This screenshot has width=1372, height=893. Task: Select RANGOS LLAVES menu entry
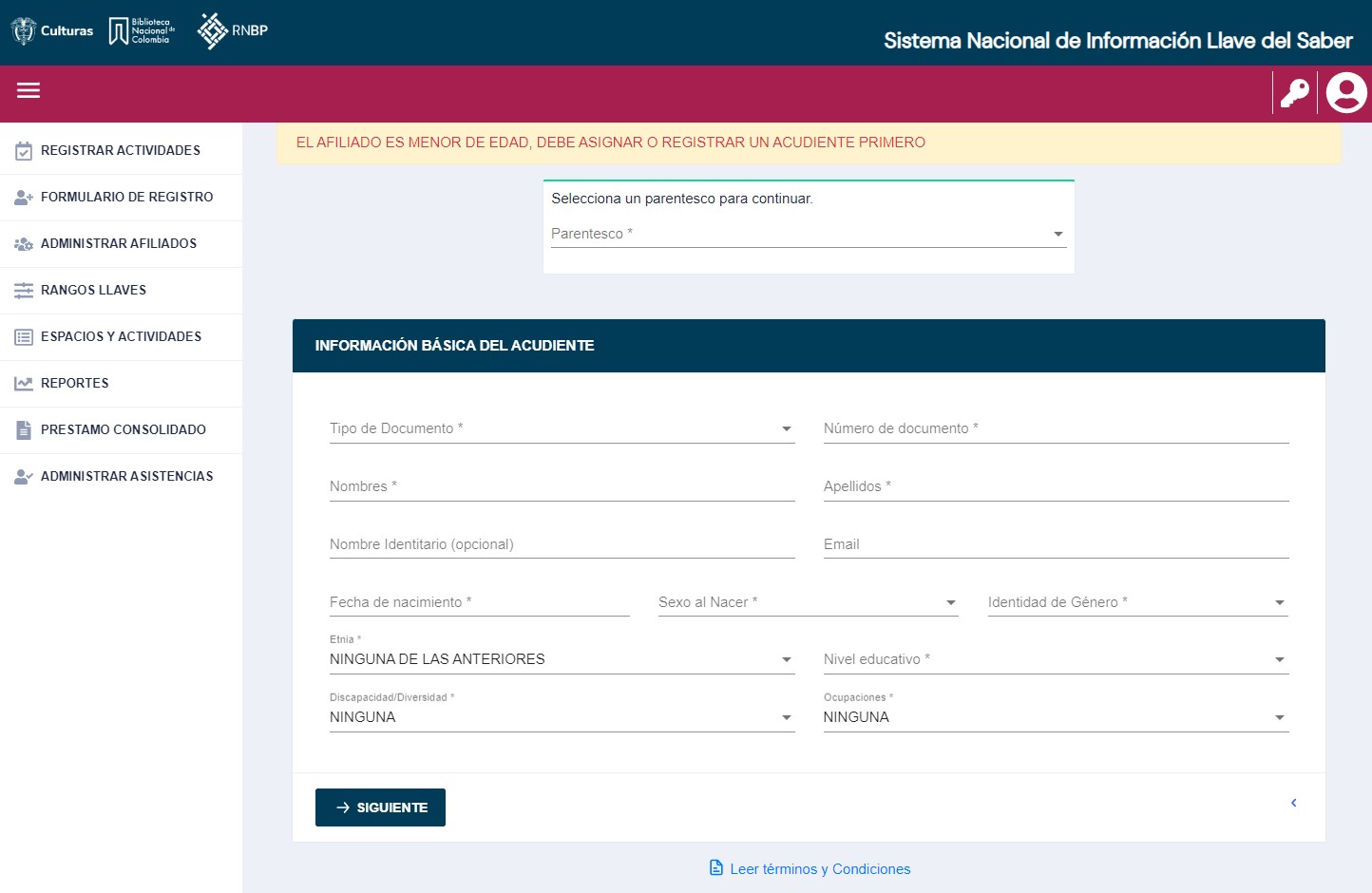click(x=121, y=291)
